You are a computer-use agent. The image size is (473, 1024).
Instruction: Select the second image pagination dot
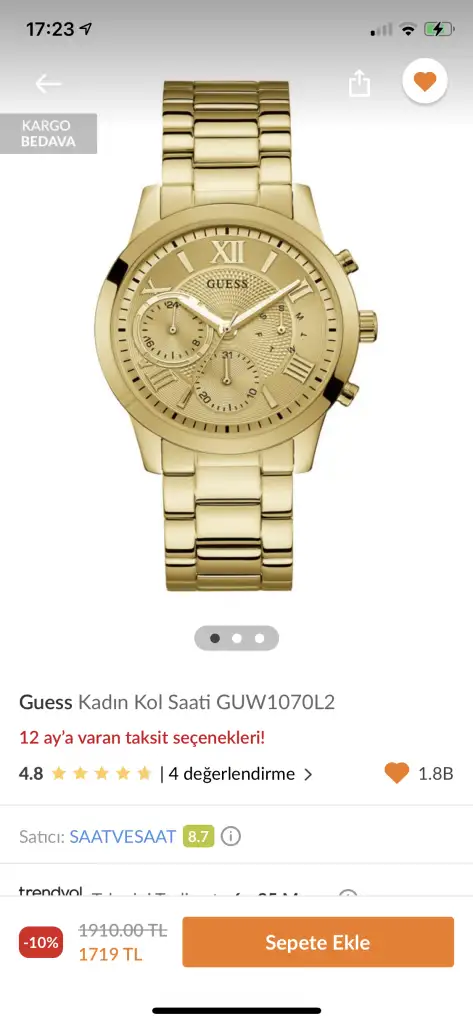tap(236, 638)
